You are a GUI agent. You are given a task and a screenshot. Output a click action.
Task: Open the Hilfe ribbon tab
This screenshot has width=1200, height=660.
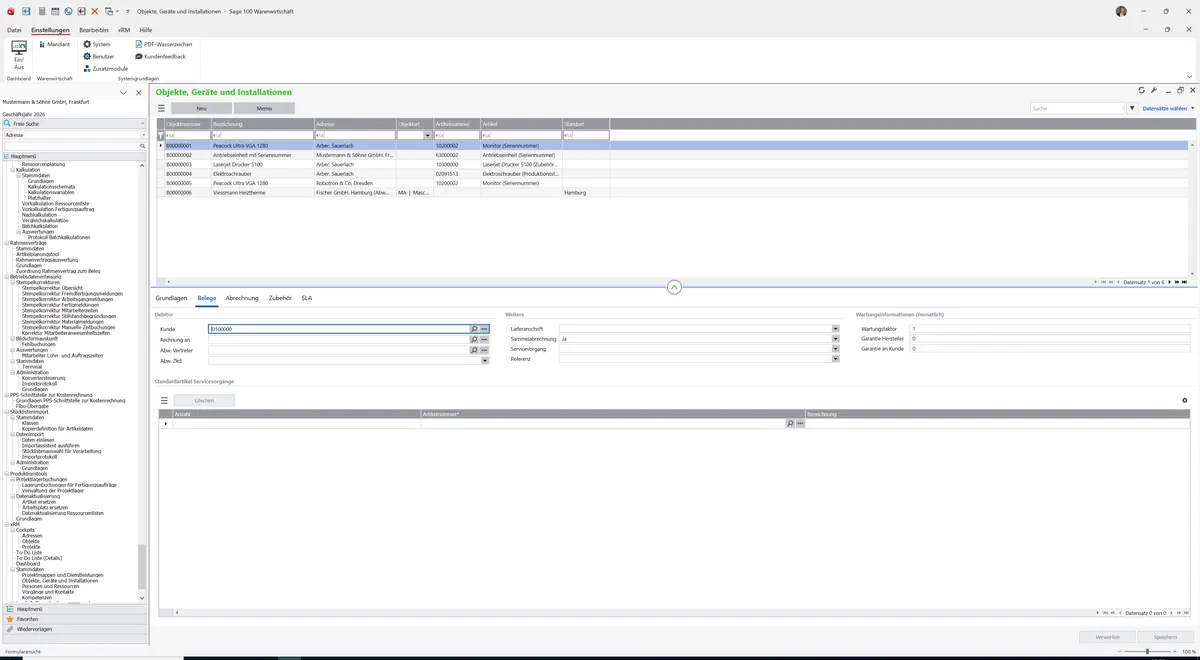pos(146,30)
